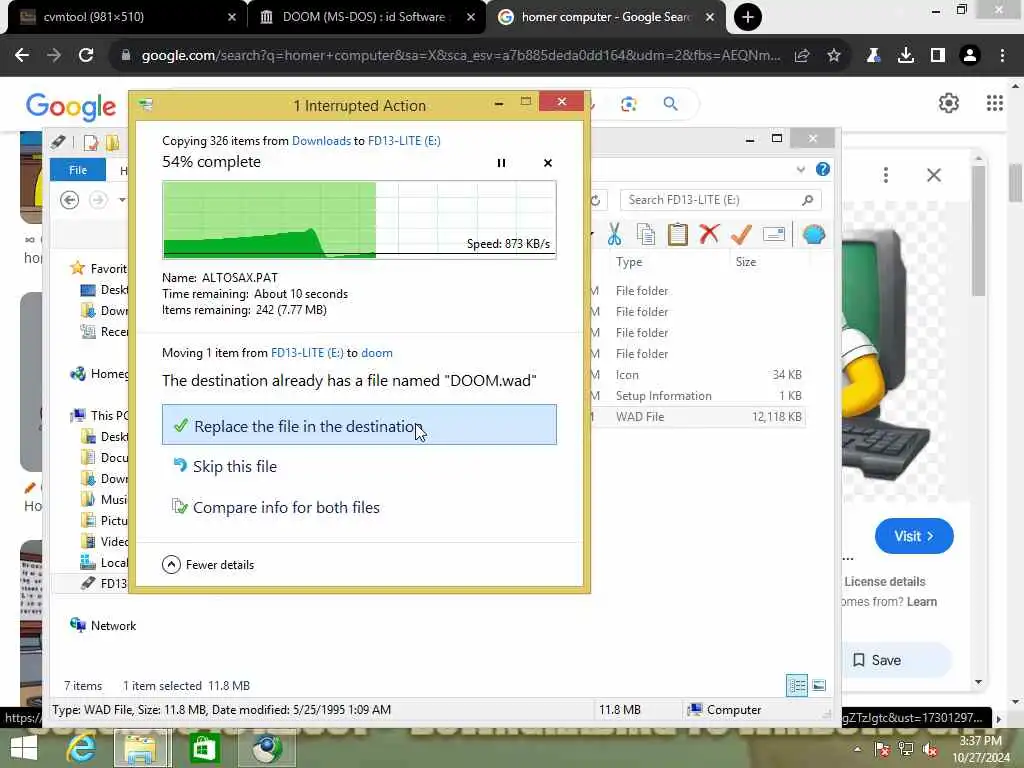This screenshot has height=768, width=1024.
Task: Click the Google search magnifier
Action: [670, 104]
